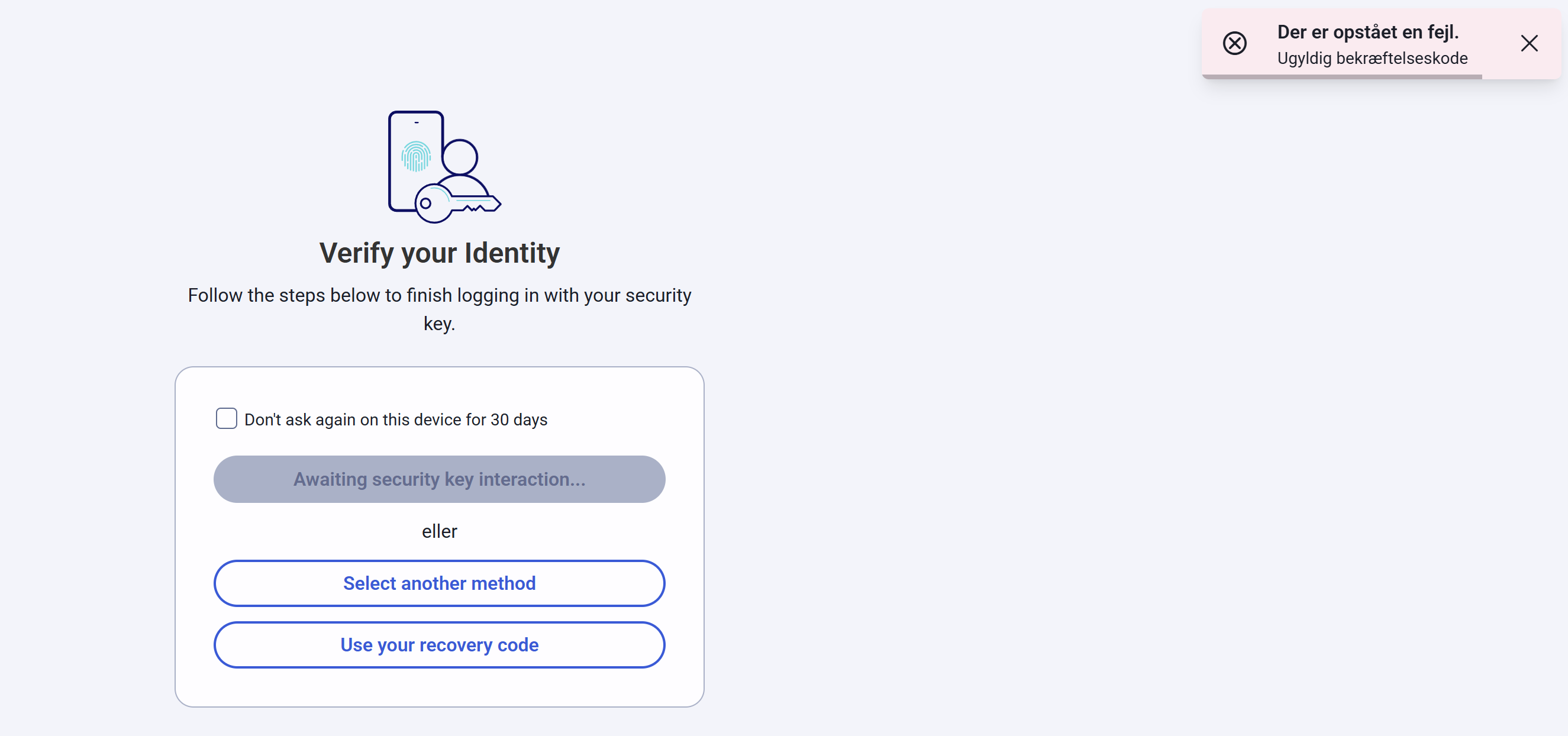The image size is (1568, 736).
Task: Click the 'Verify your Identity' heading
Action: tap(439, 253)
